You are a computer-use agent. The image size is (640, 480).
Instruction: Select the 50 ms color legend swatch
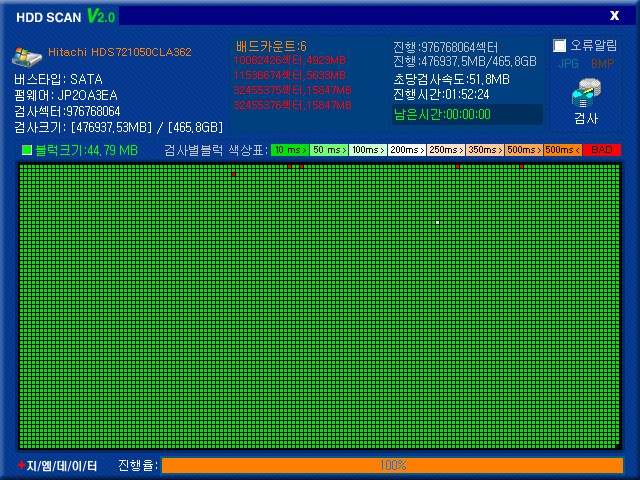[329, 150]
